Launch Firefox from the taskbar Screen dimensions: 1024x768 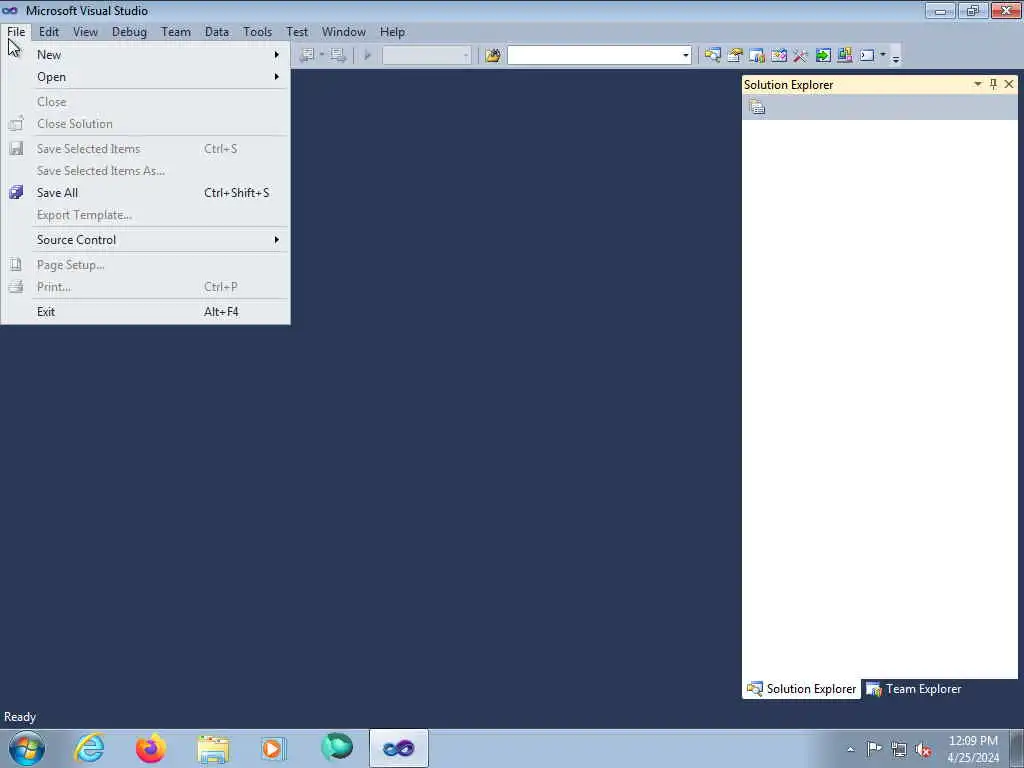(x=151, y=748)
